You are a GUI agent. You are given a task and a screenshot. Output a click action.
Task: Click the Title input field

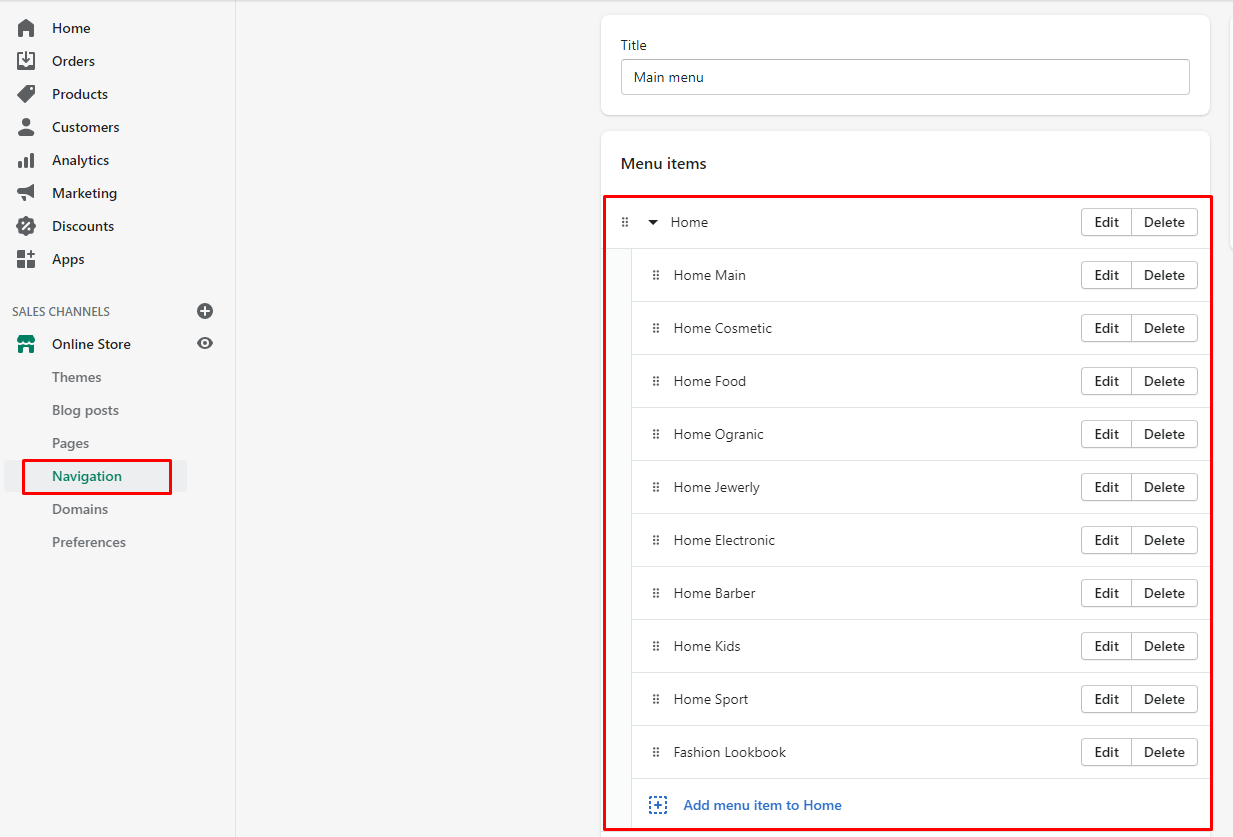905,77
